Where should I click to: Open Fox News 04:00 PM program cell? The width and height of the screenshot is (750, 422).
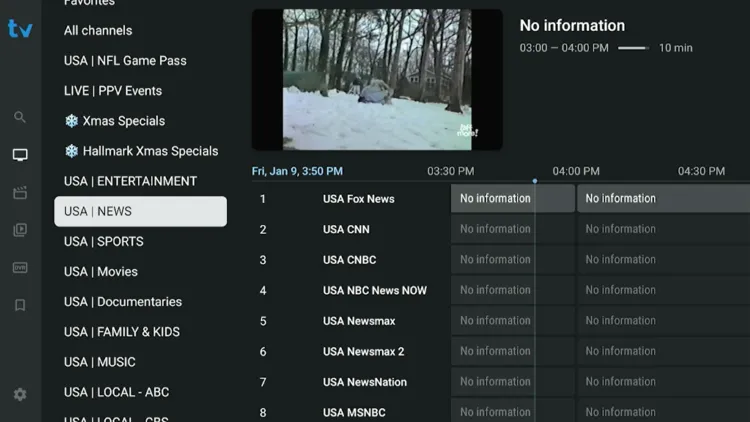[663, 199]
